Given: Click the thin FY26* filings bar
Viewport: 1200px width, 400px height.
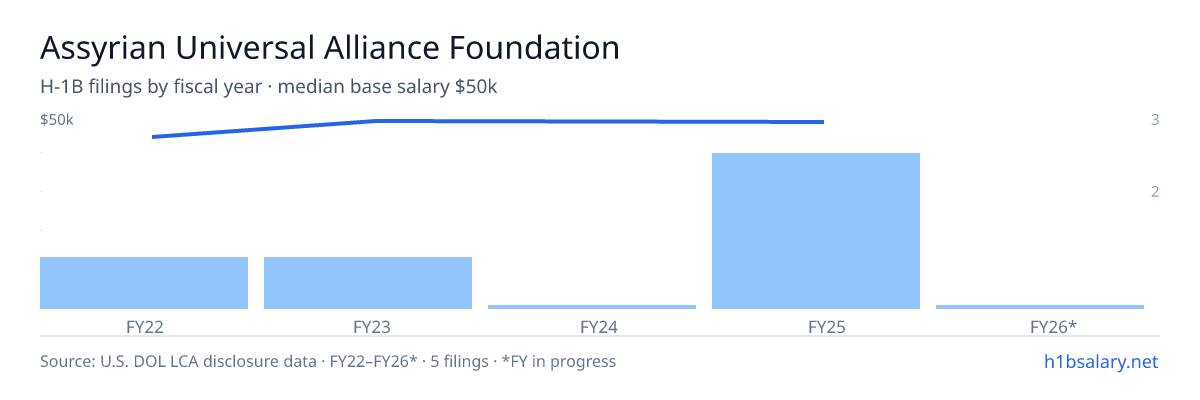Looking at the screenshot, I should pos(1040,306).
